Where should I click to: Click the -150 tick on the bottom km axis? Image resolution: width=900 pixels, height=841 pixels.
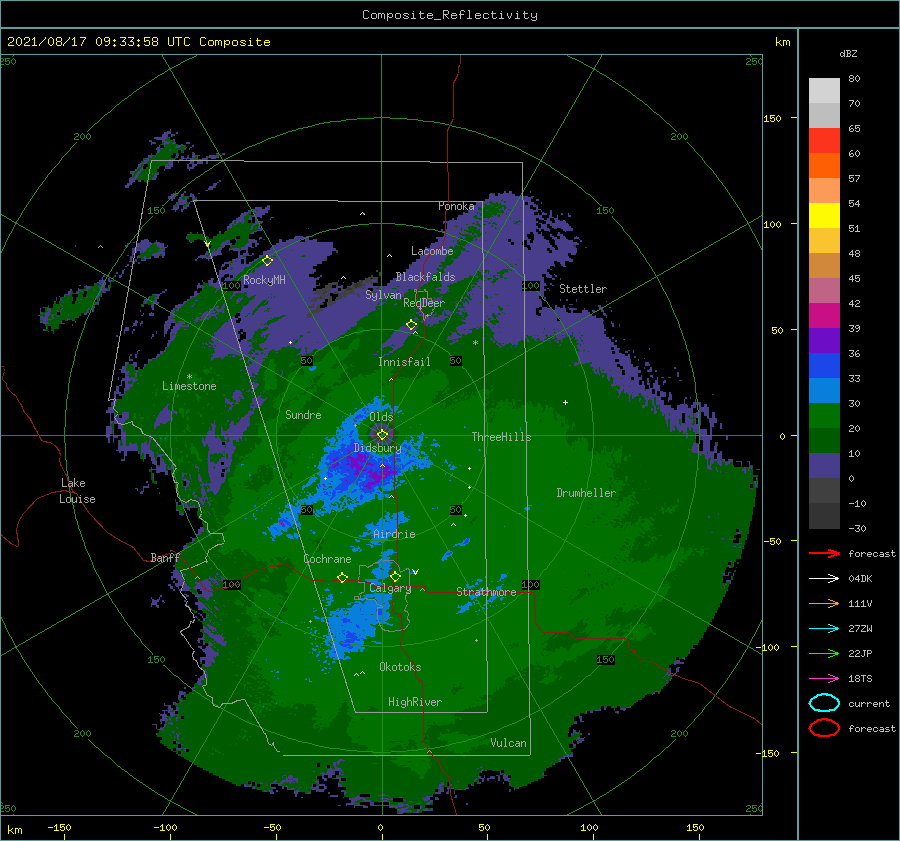(x=59, y=827)
